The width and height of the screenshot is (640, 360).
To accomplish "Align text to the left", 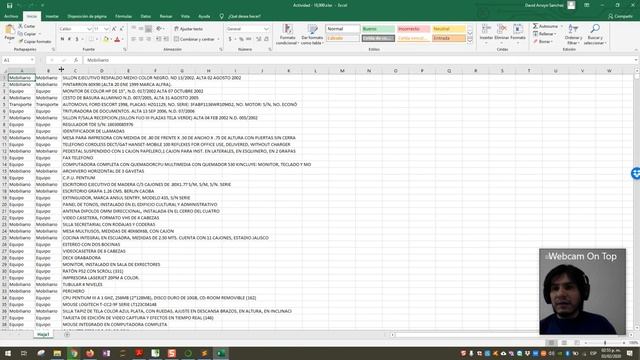I will click(x=133, y=39).
